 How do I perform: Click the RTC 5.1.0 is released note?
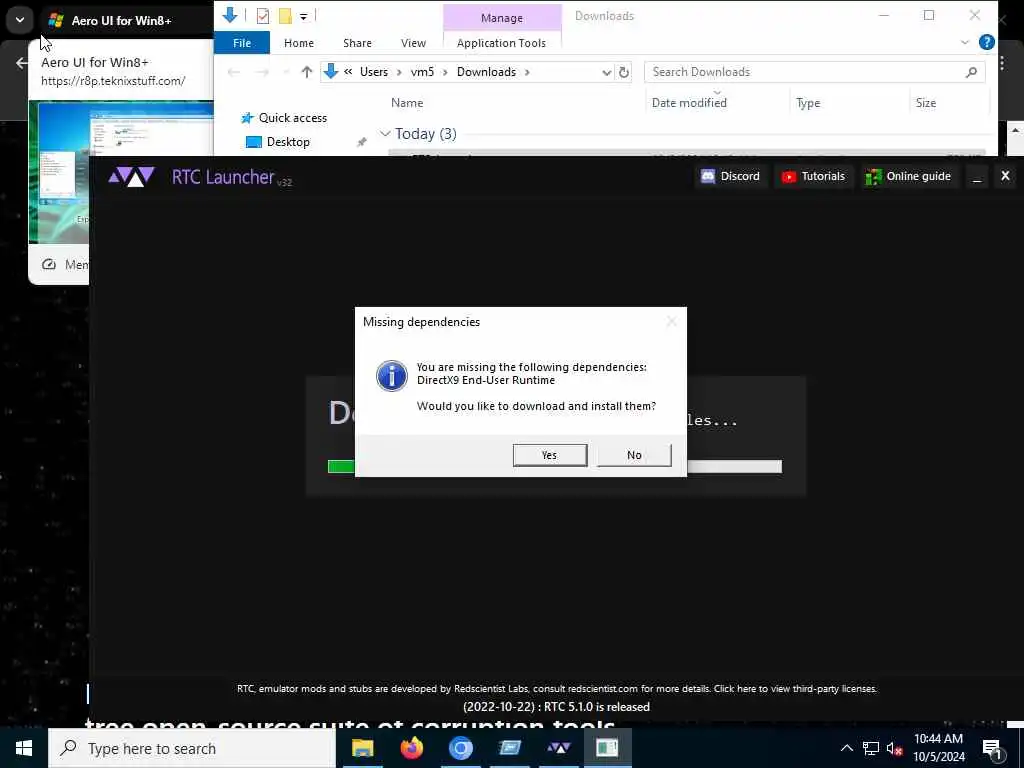(x=556, y=707)
